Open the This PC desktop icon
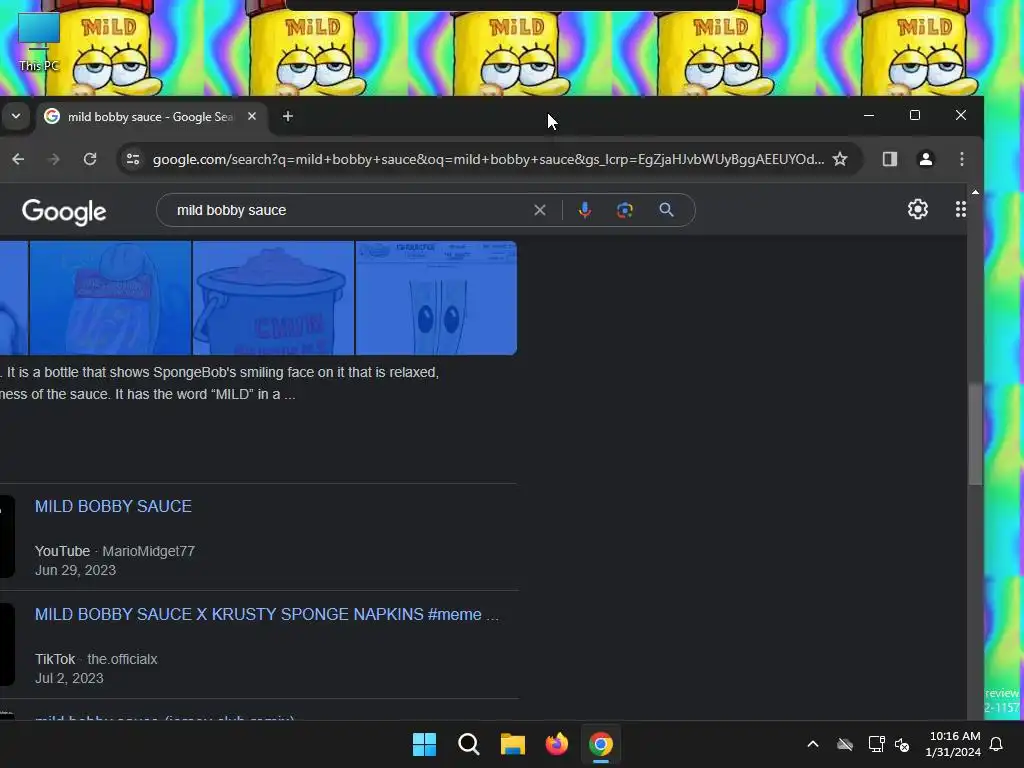Viewport: 1024px width, 768px height. click(39, 42)
